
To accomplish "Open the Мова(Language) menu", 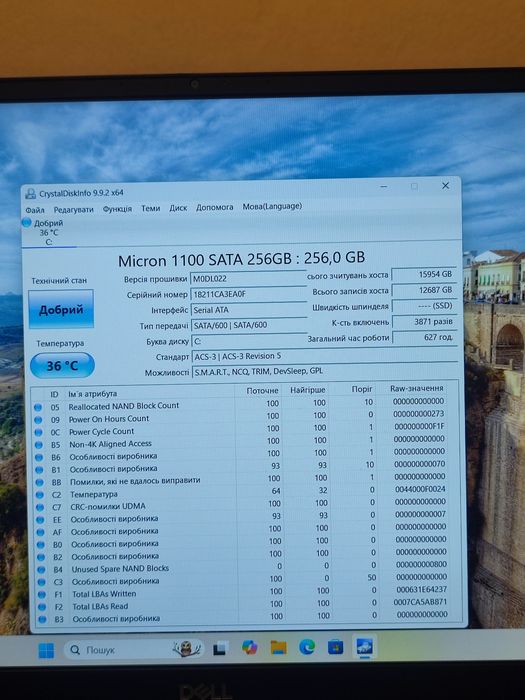I will tap(272, 207).
